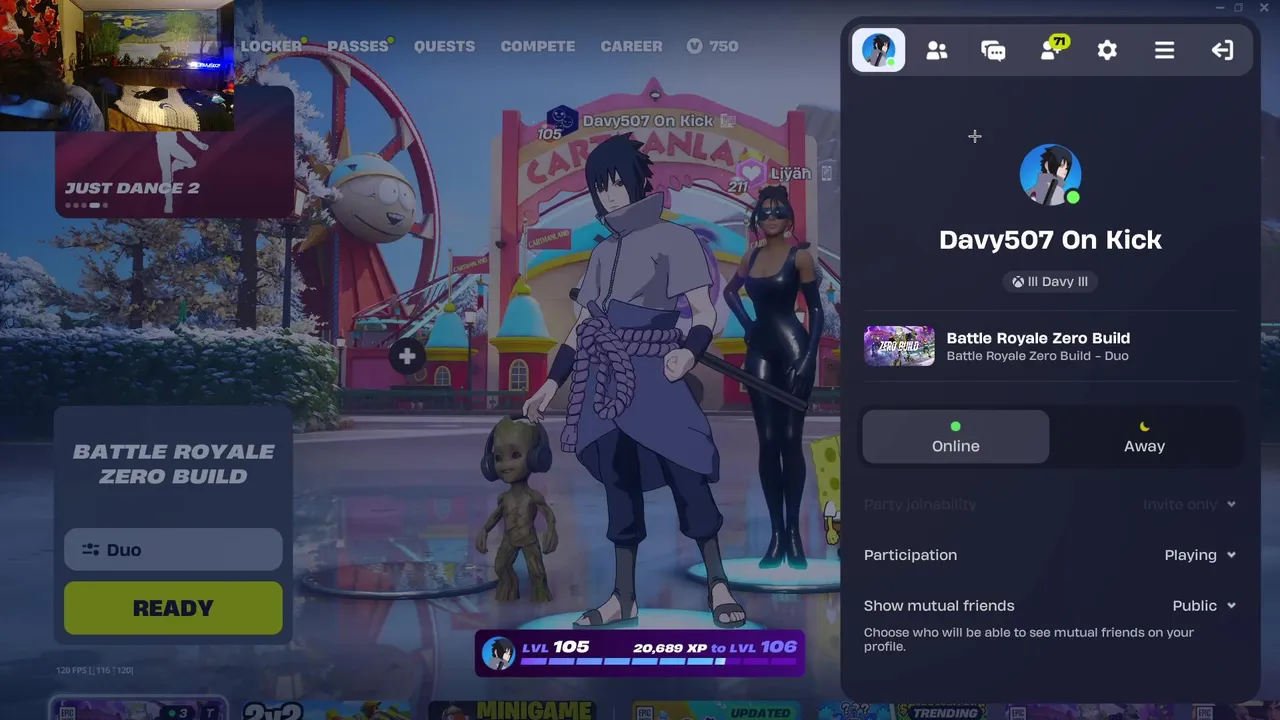Image resolution: width=1280 pixels, height=720 pixels.
Task: Expand Show mutual friends 'Public' dropdown
Action: pyautogui.click(x=1204, y=606)
